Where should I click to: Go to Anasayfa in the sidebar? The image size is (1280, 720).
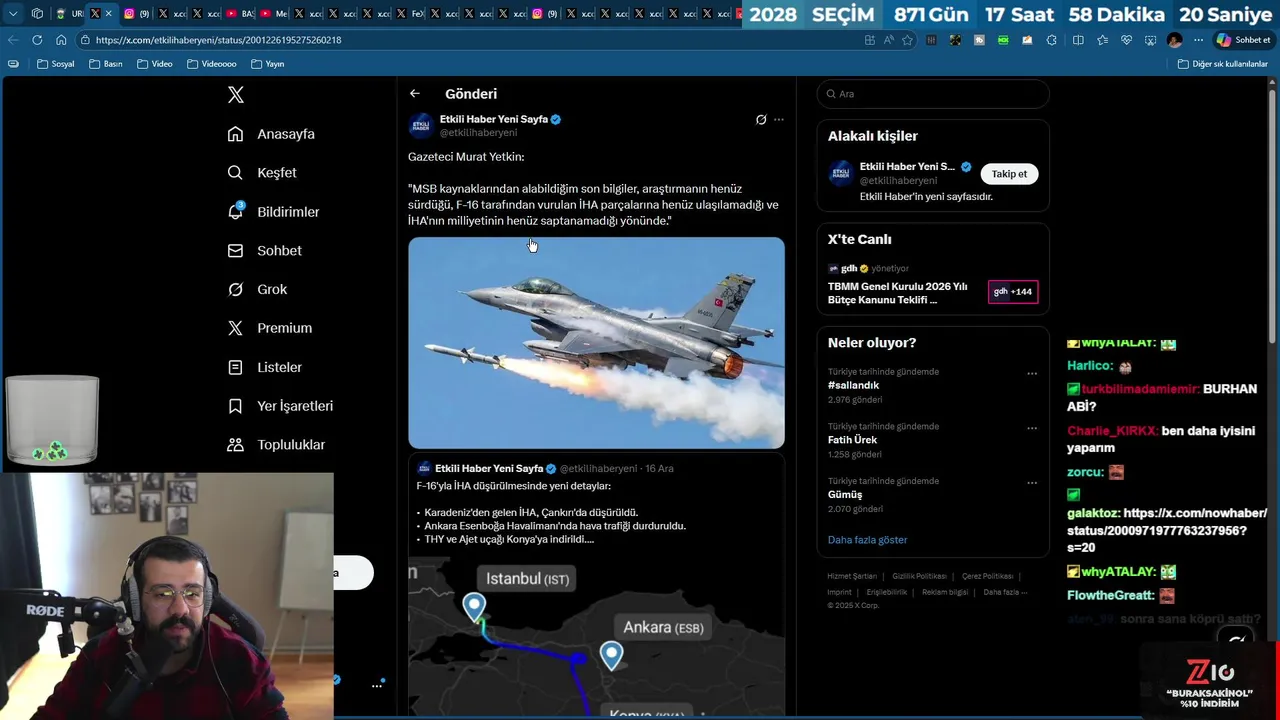[x=271, y=134]
